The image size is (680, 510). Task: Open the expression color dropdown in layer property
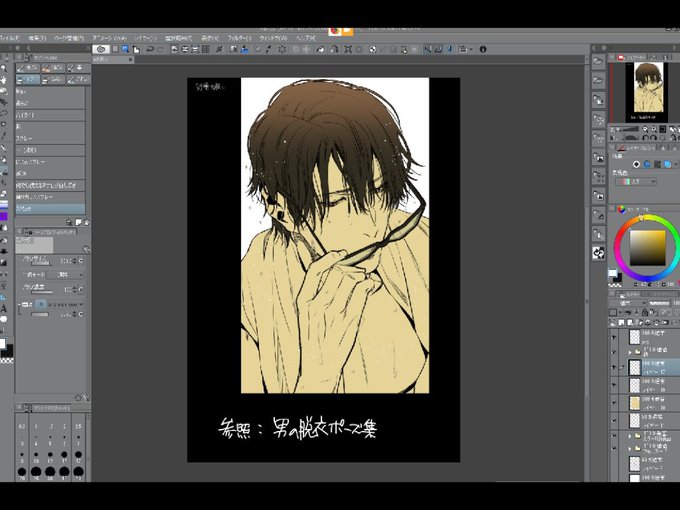[636, 182]
